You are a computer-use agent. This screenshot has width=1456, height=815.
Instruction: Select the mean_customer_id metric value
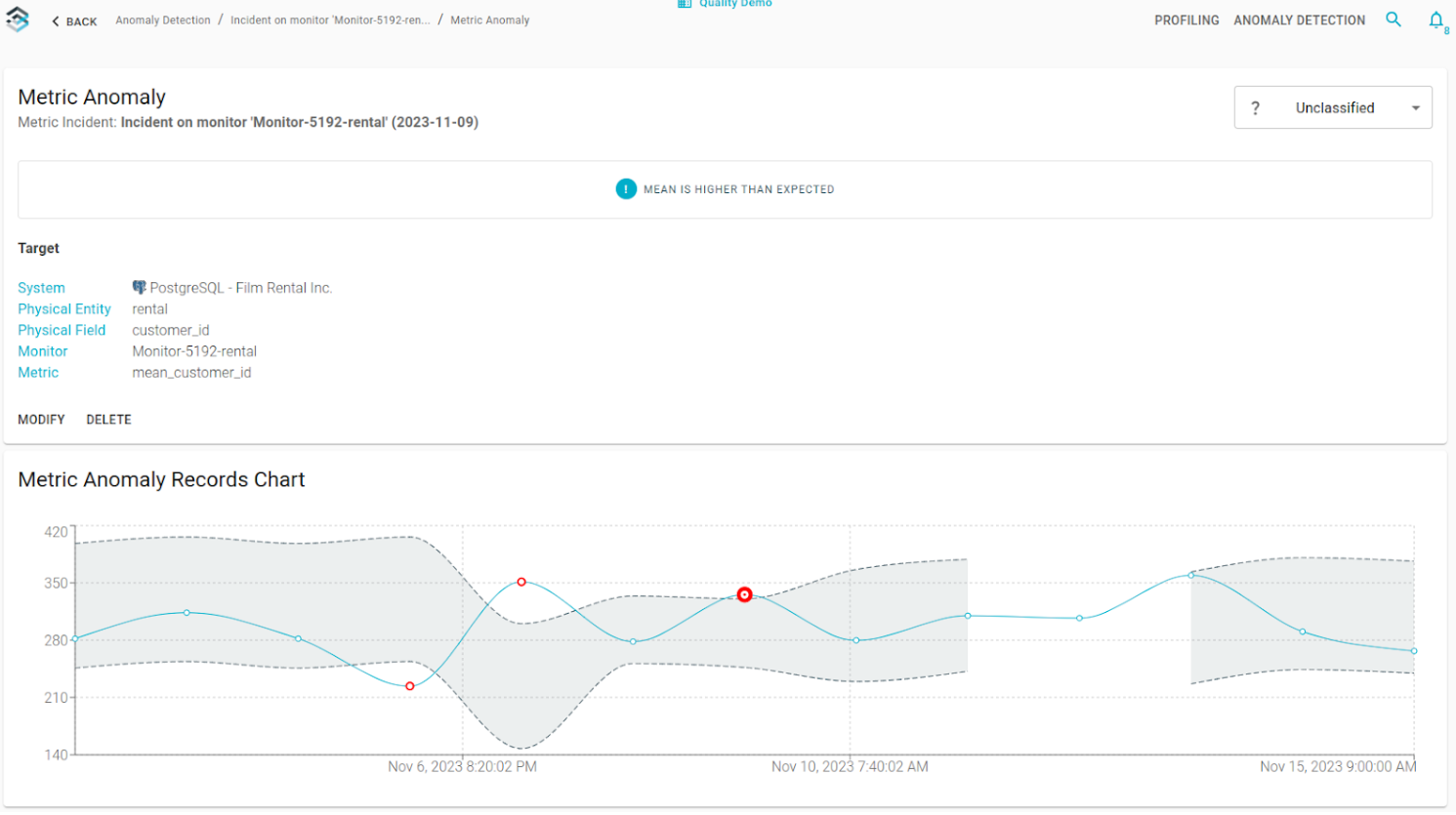pyautogui.click(x=191, y=373)
